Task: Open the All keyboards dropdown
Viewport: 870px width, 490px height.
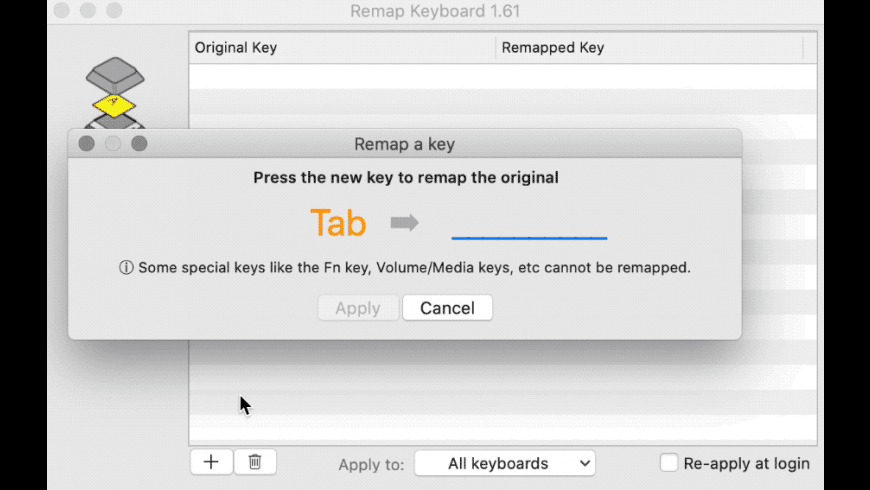Action: 505,463
